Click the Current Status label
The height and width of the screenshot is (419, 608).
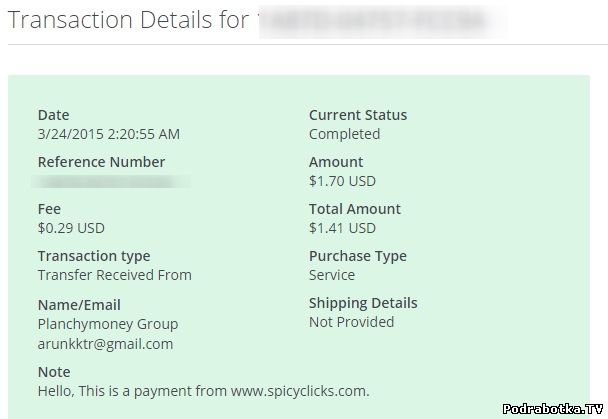coord(358,115)
